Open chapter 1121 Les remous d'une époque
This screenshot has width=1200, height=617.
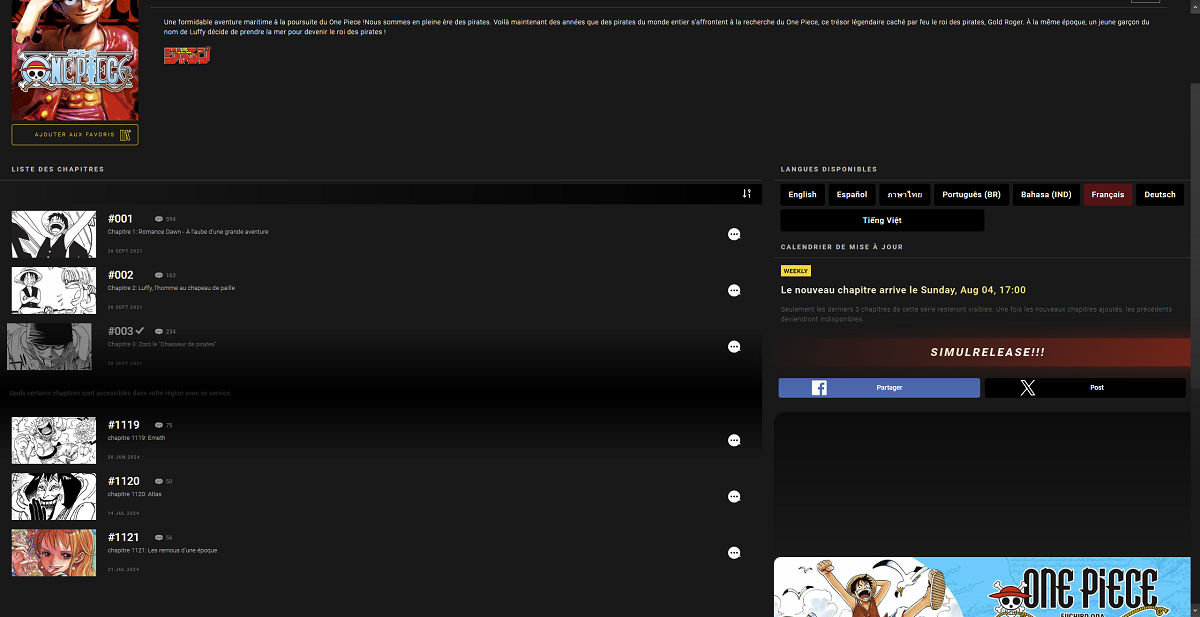162,551
